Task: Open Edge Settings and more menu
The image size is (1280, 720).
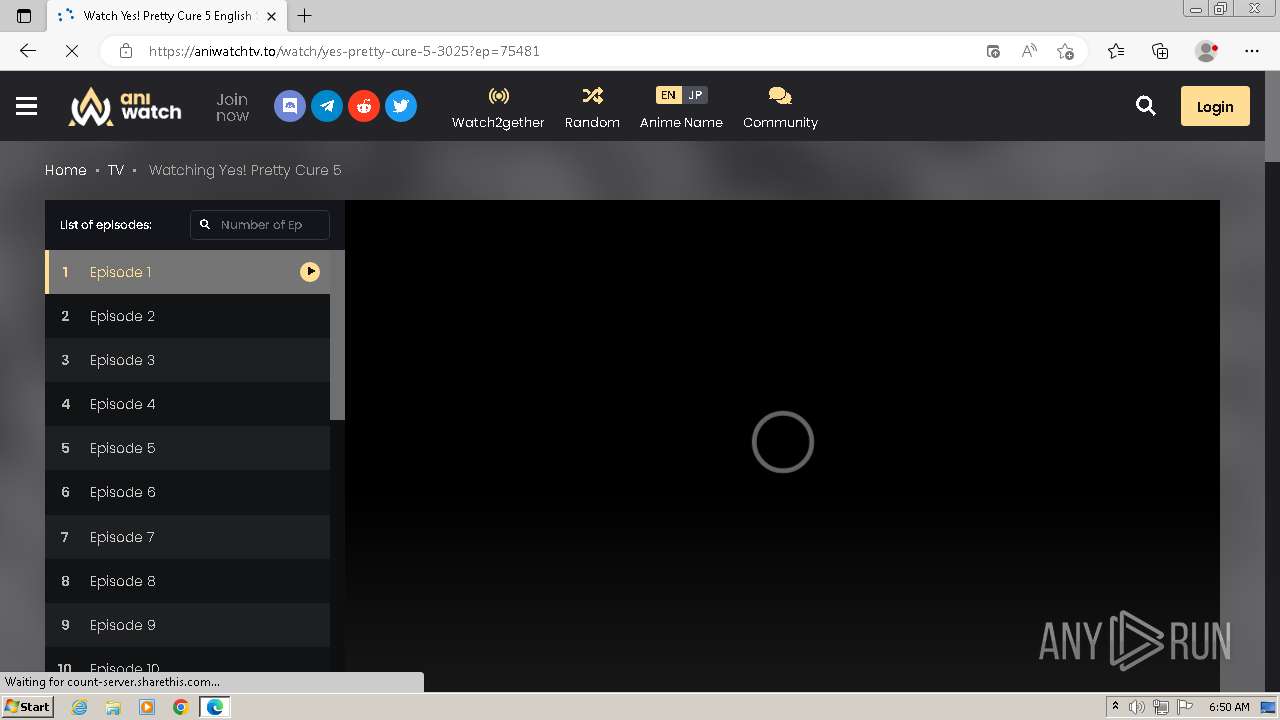Action: click(1252, 51)
